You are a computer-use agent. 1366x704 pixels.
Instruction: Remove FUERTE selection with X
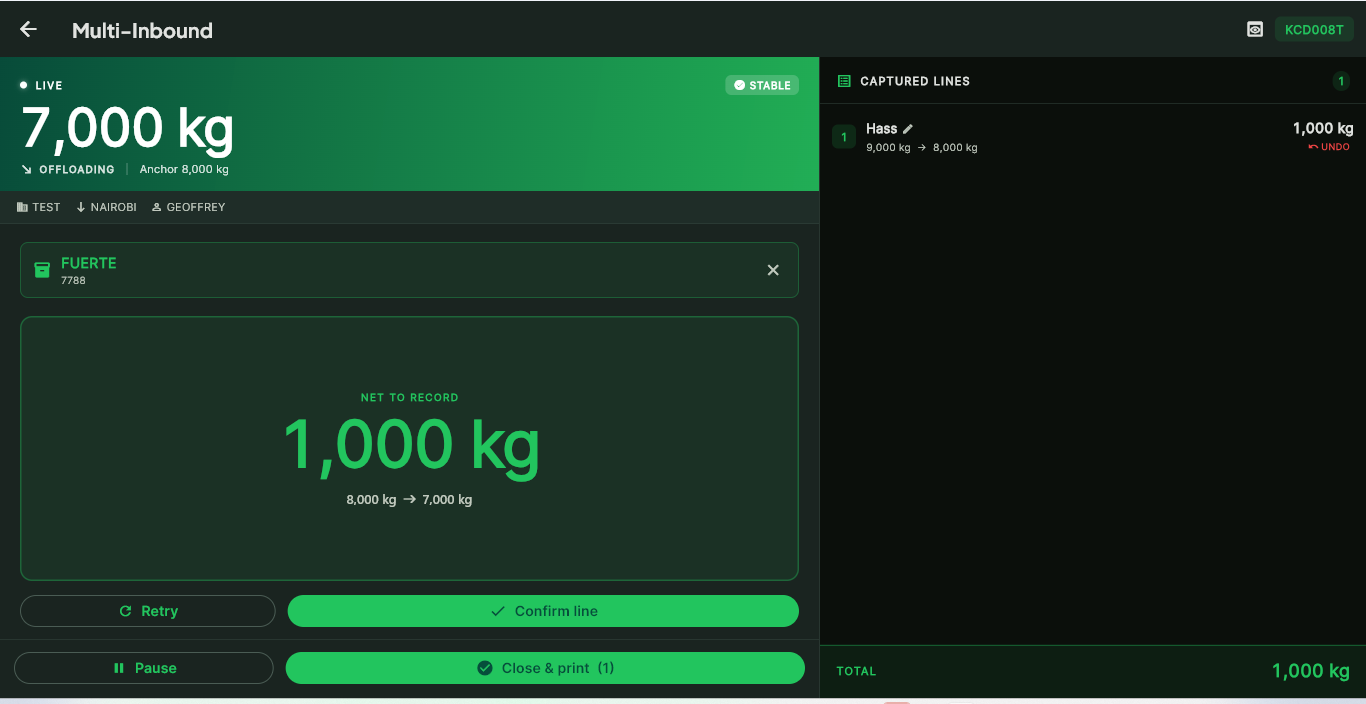click(773, 270)
